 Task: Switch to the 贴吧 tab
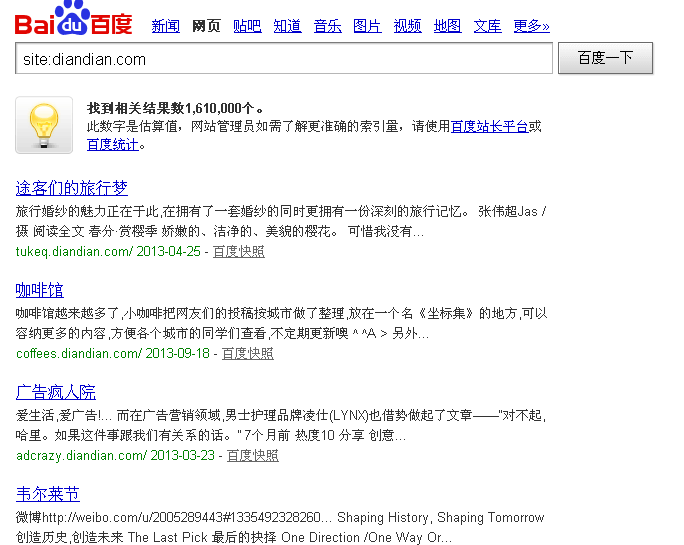[247, 26]
